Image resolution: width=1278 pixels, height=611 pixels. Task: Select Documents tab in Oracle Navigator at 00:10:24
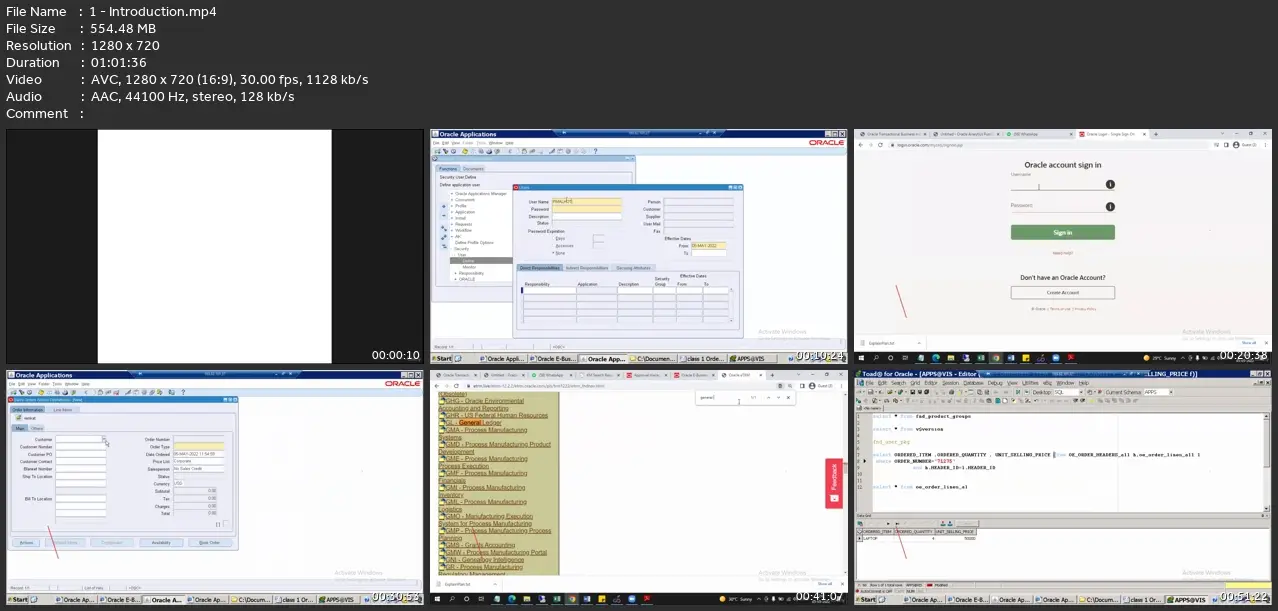(x=472, y=169)
